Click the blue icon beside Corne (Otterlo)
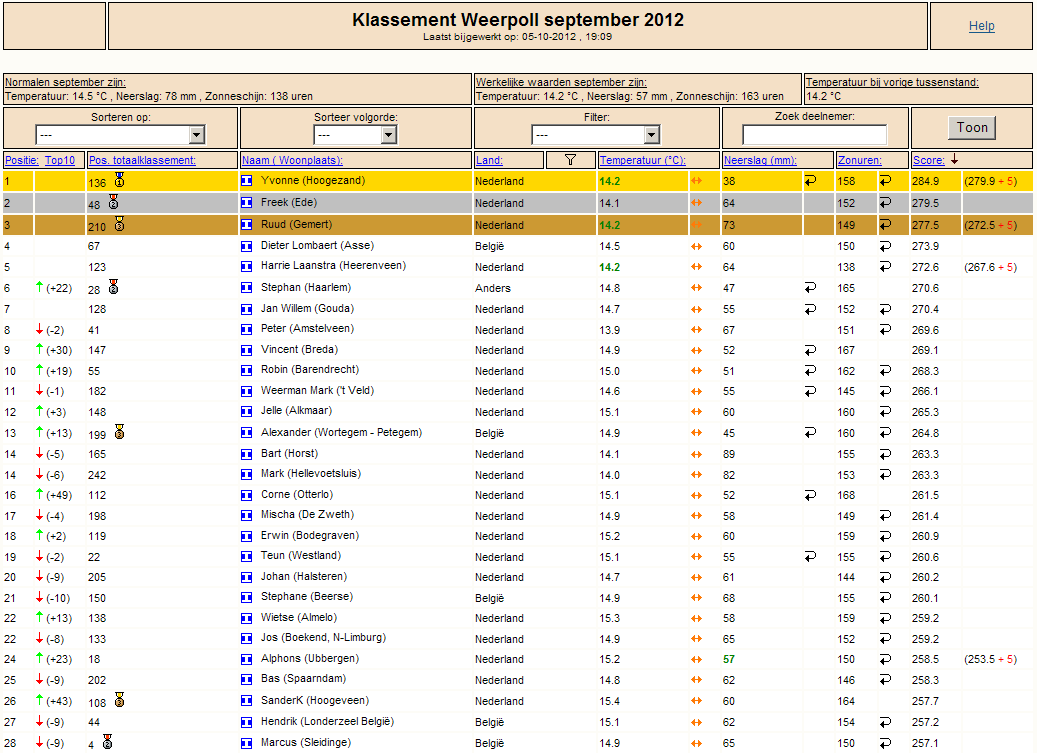Image resolution: width=1037 pixels, height=753 pixels. point(247,495)
